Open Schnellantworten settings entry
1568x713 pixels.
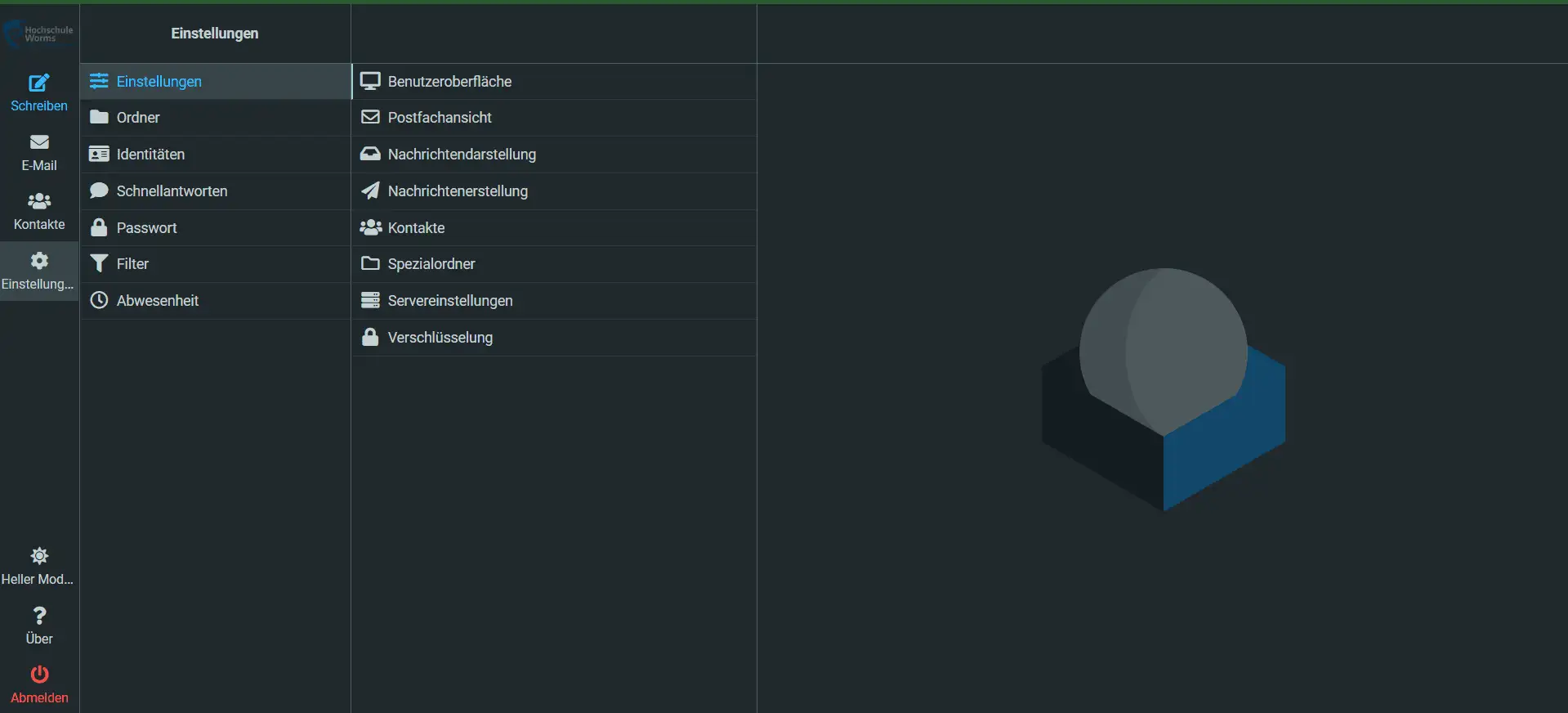172,191
